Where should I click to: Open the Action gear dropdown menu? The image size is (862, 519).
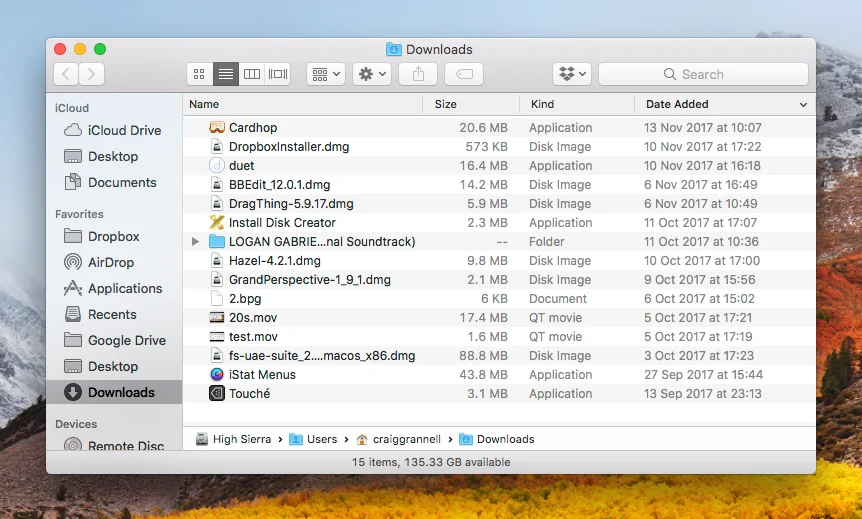click(x=372, y=74)
